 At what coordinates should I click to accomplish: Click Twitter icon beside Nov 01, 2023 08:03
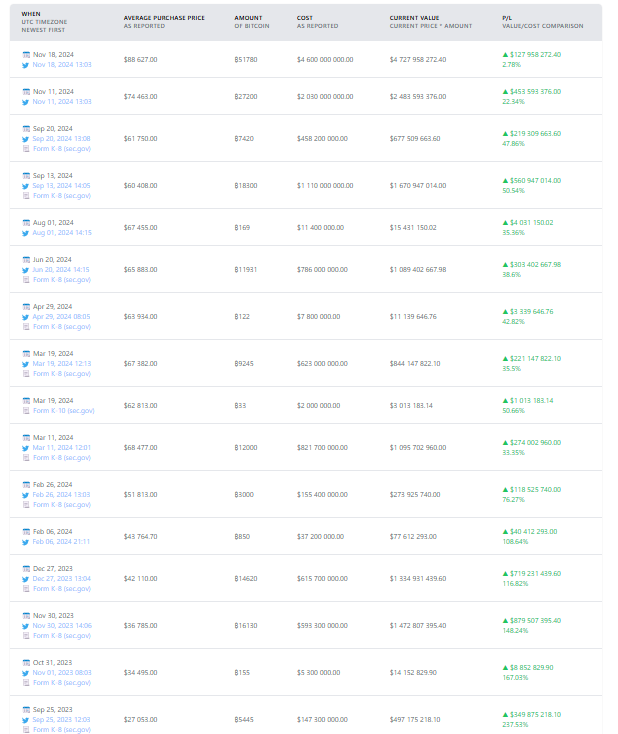(26, 673)
